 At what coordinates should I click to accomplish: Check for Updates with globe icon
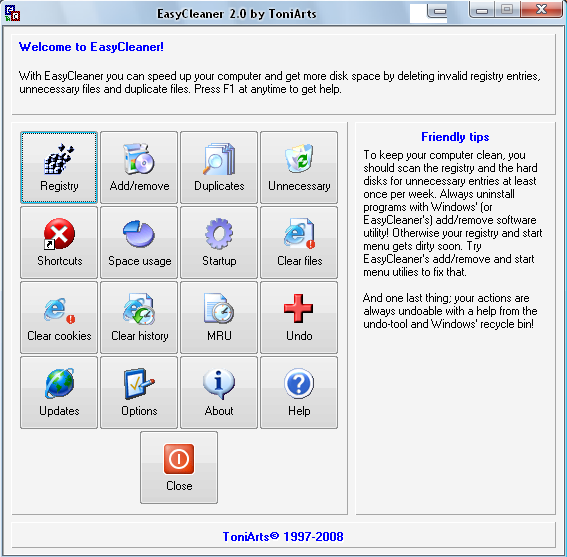tap(59, 392)
